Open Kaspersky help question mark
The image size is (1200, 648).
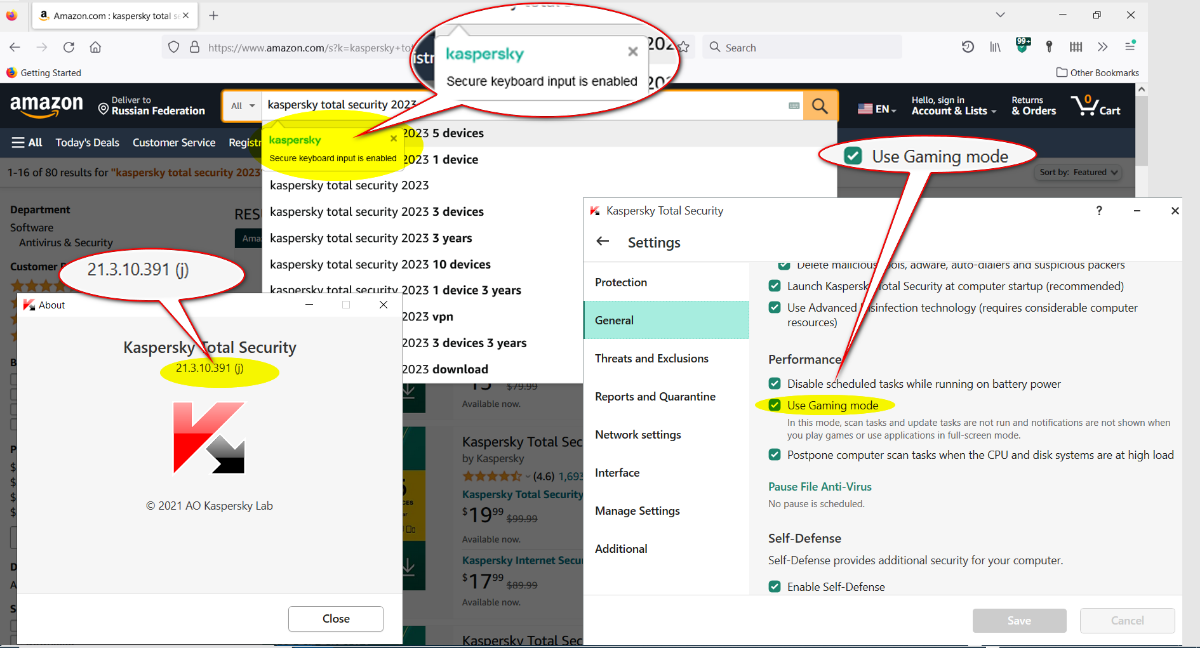click(x=1099, y=211)
